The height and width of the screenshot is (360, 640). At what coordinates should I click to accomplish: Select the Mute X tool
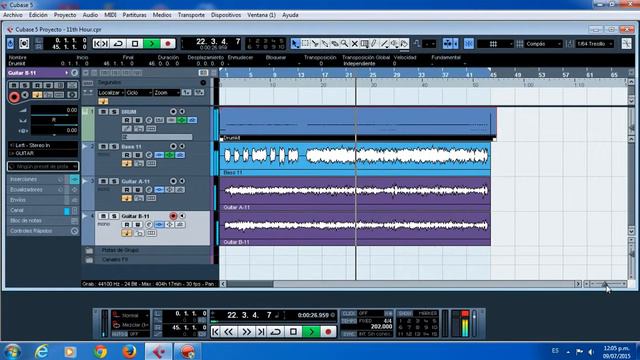click(354, 44)
